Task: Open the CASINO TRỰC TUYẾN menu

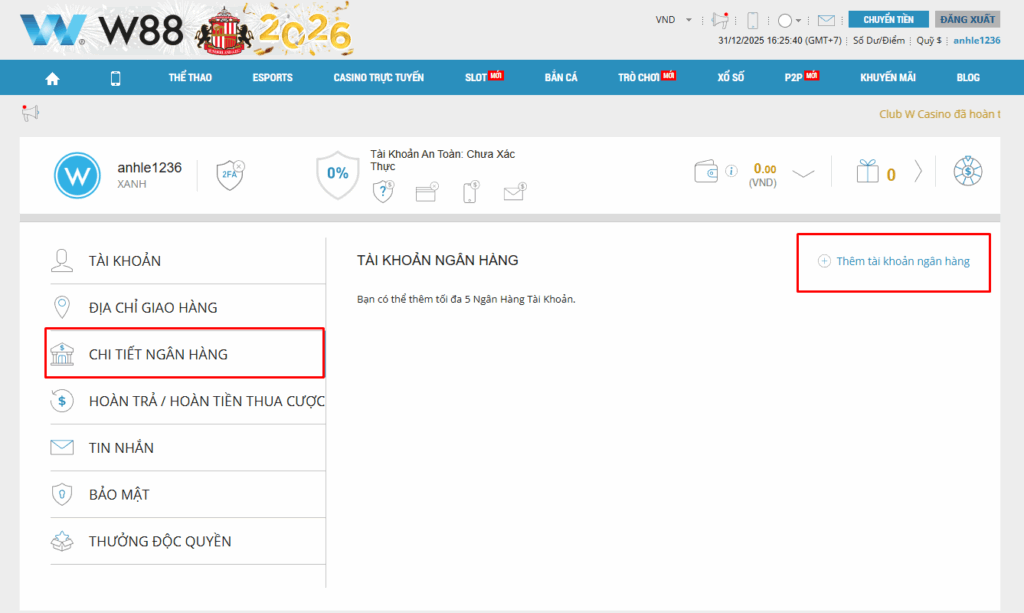Action: (378, 78)
